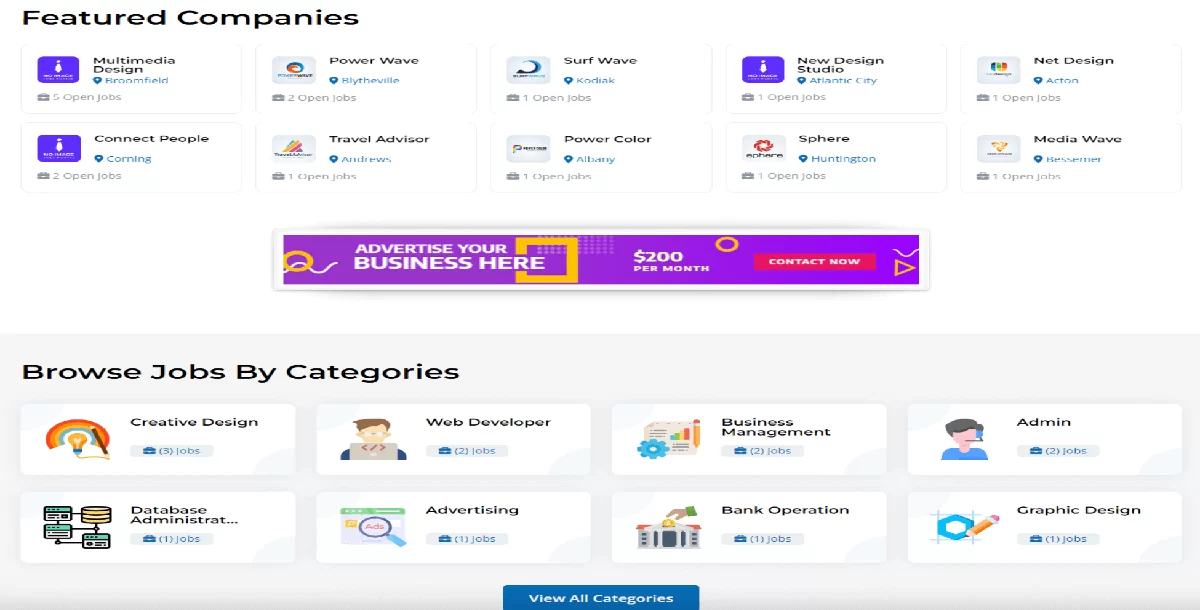Open the Media Wave company logo
Viewport: 1200px width, 610px height.
click(x=998, y=149)
